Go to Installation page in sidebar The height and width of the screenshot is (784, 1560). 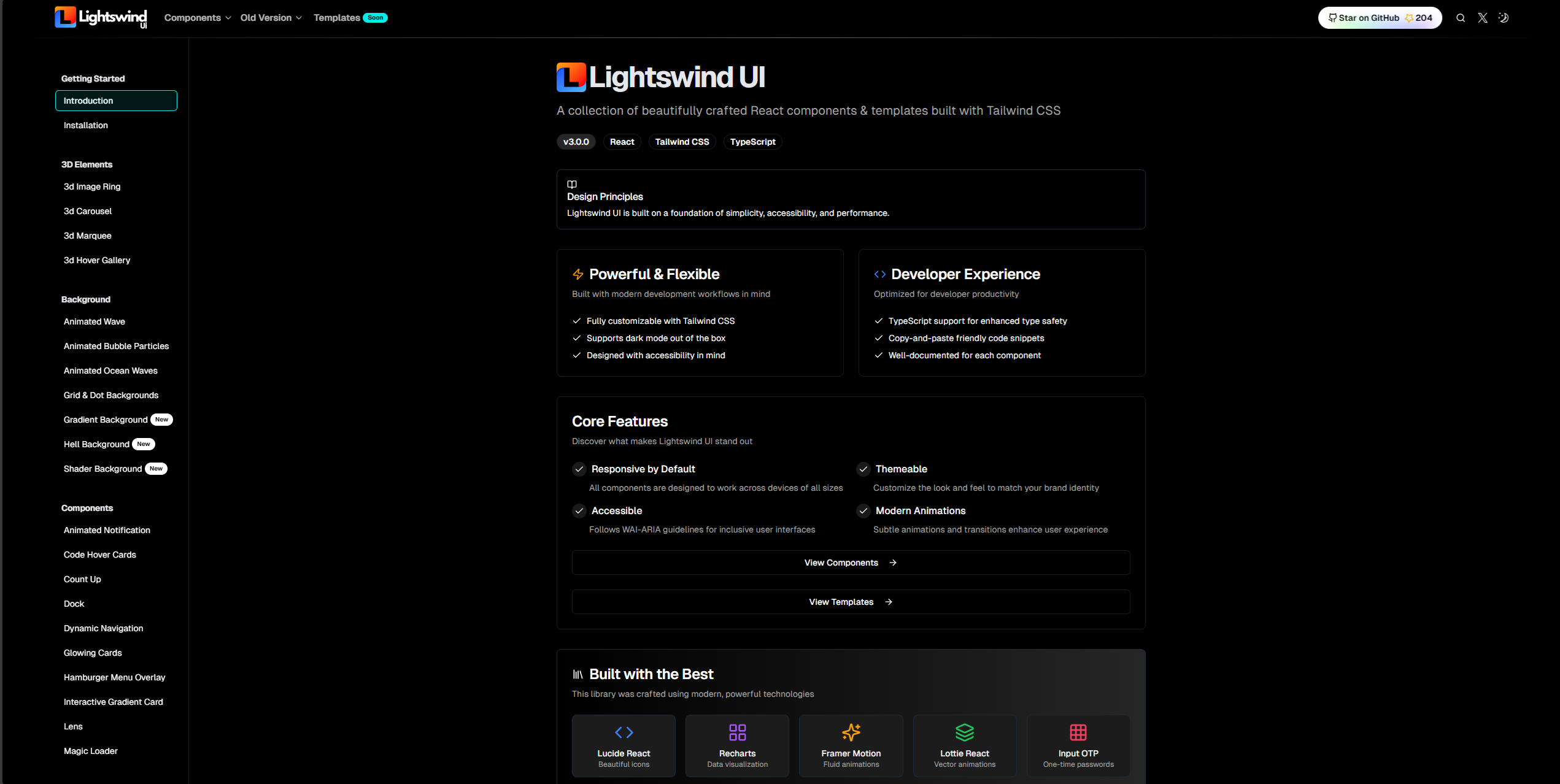pos(86,125)
